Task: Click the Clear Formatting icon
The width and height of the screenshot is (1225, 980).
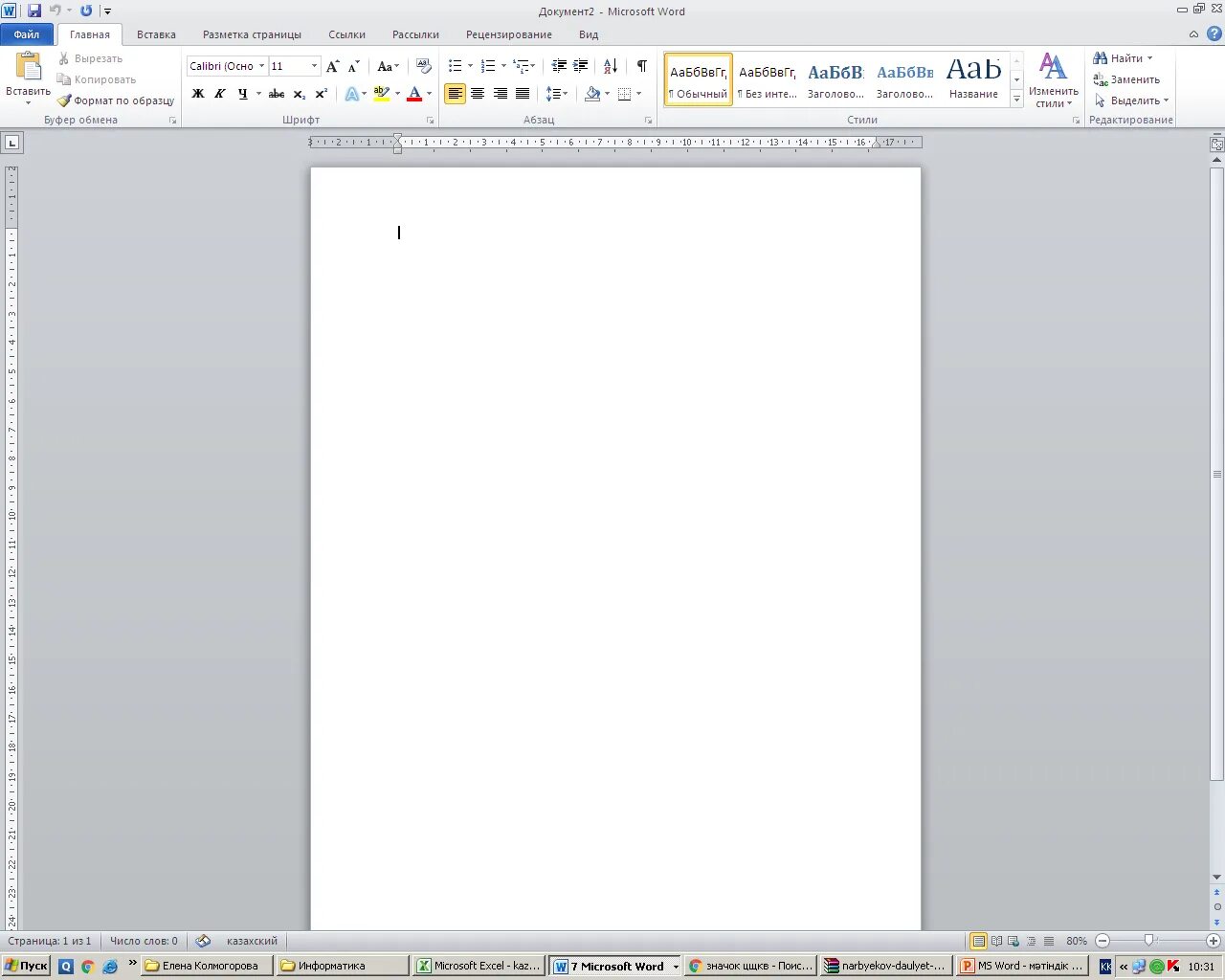Action: tap(424, 66)
